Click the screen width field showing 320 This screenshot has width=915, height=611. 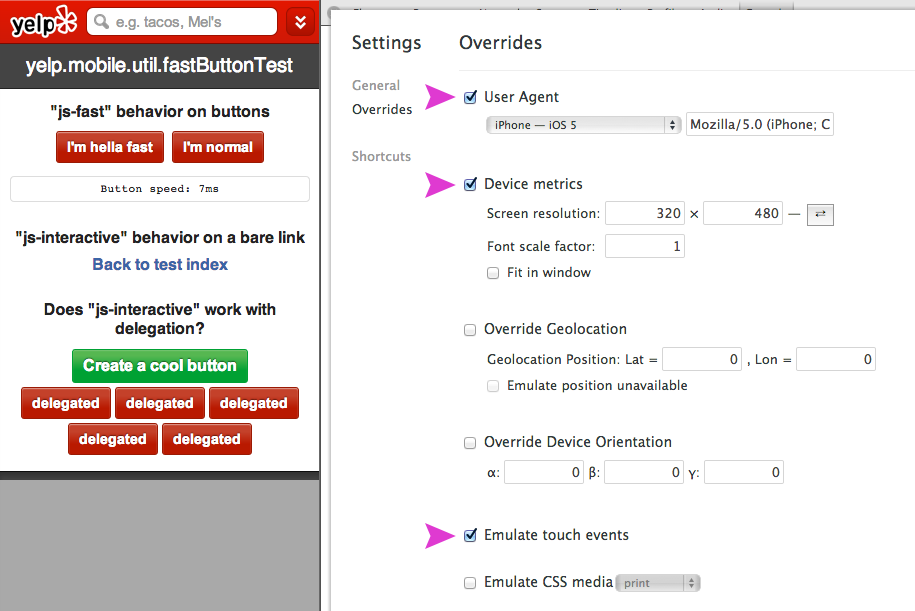(645, 213)
